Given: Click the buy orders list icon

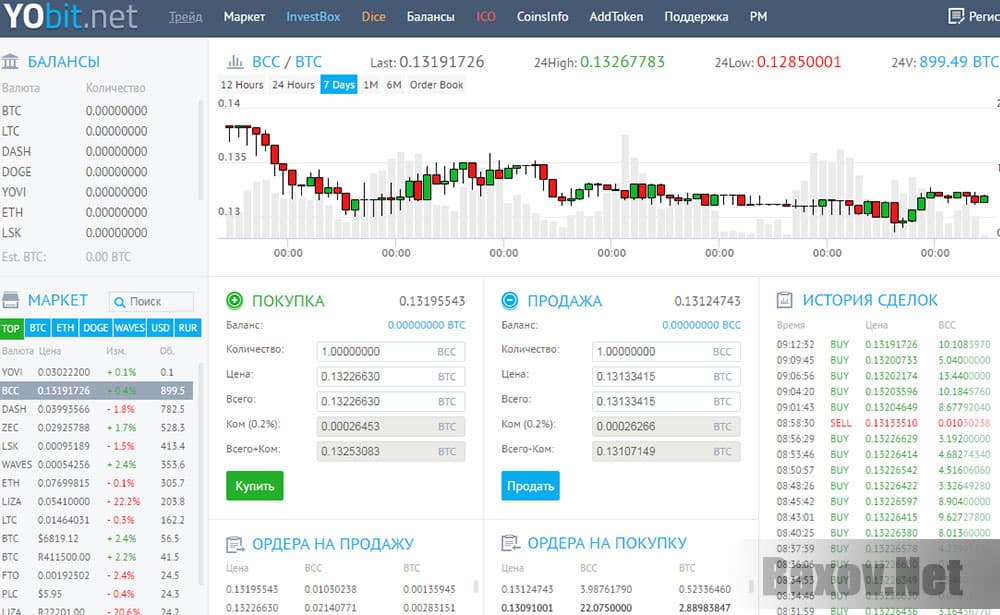Looking at the screenshot, I should tap(510, 544).
